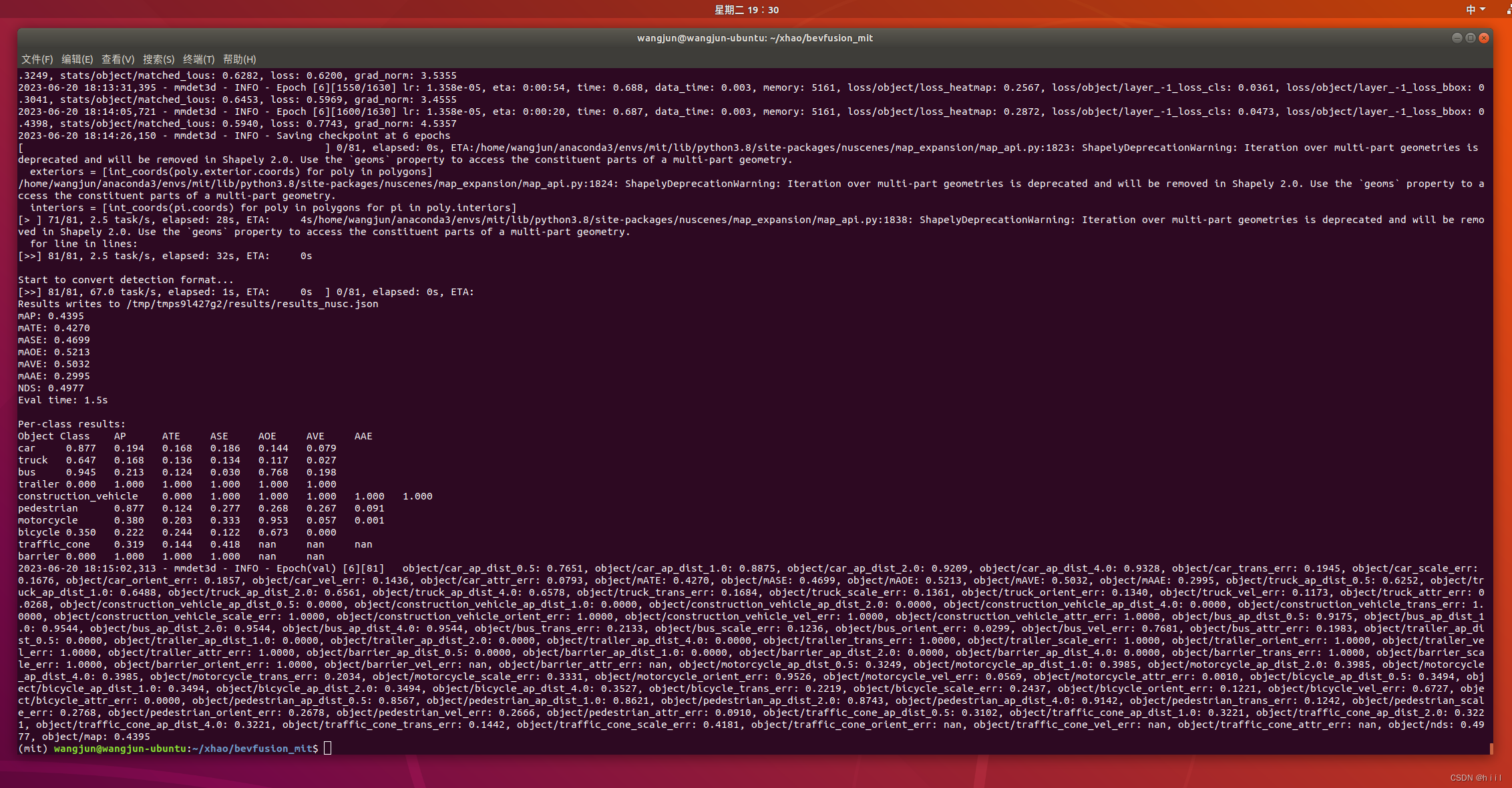Click the cursor at the bevfusion_mit$ prompt
Viewport: 1512px width, 788px height.
[x=327, y=749]
